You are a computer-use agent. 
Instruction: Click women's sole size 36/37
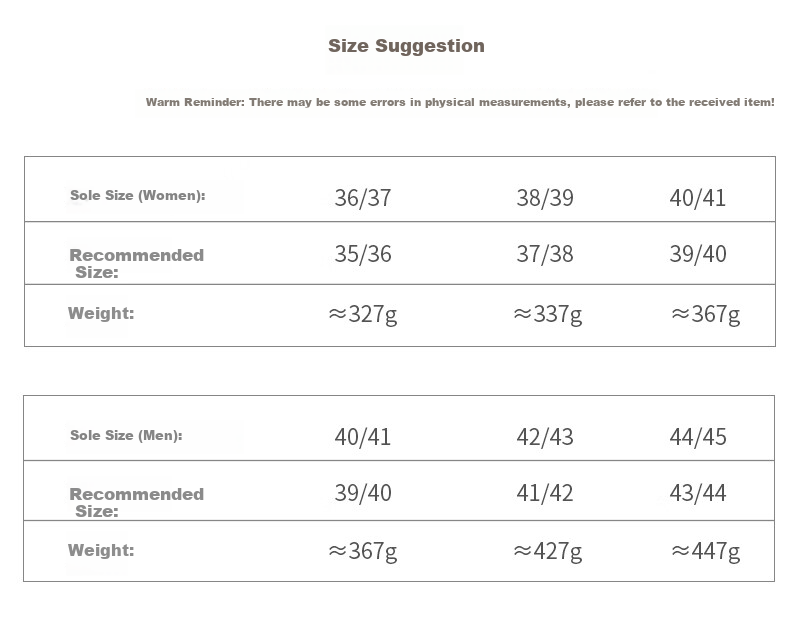(x=363, y=198)
